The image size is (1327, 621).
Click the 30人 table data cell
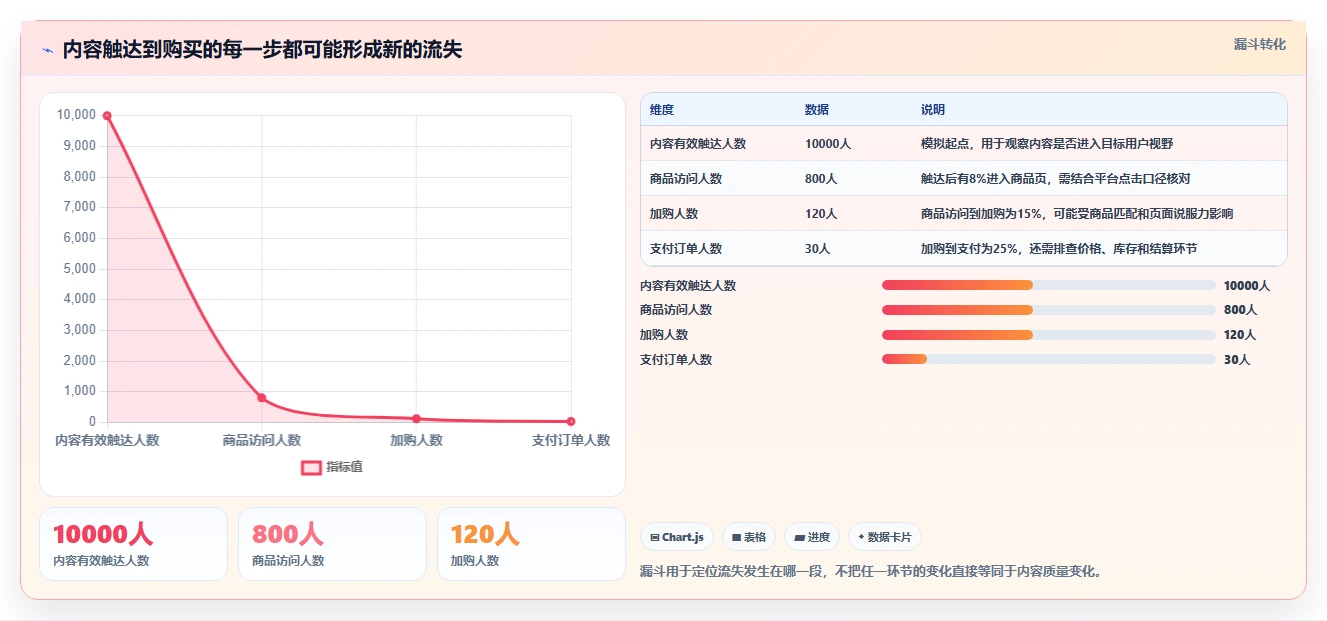[x=818, y=249]
